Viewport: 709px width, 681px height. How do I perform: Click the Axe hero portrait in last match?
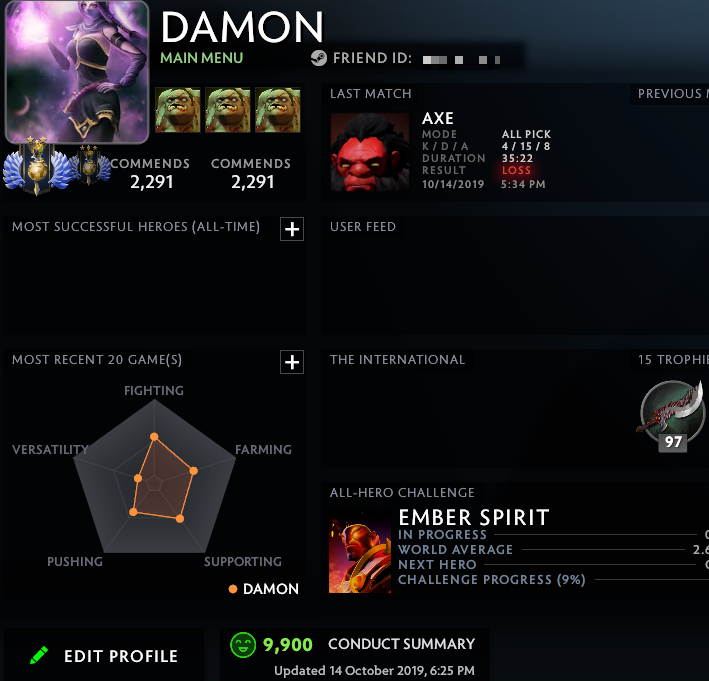(370, 152)
